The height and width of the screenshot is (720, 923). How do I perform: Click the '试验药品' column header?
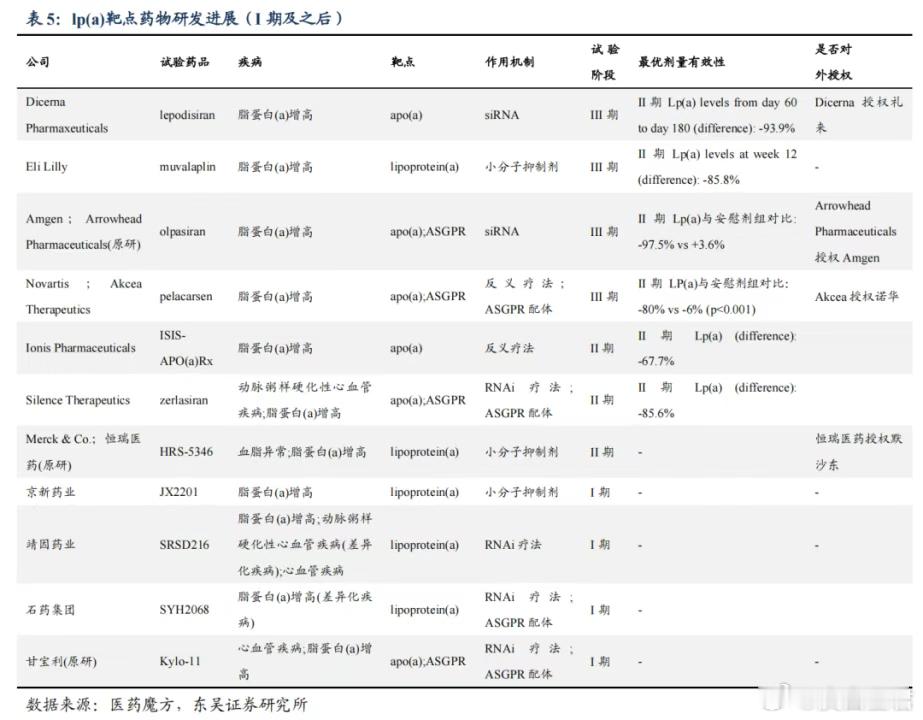(185, 61)
